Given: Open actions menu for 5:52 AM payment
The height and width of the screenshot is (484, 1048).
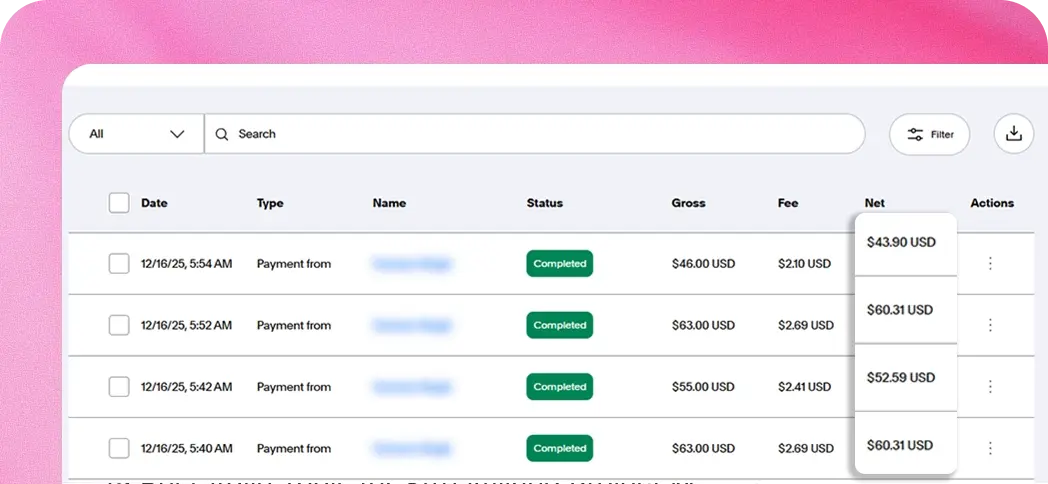Looking at the screenshot, I should [990, 325].
